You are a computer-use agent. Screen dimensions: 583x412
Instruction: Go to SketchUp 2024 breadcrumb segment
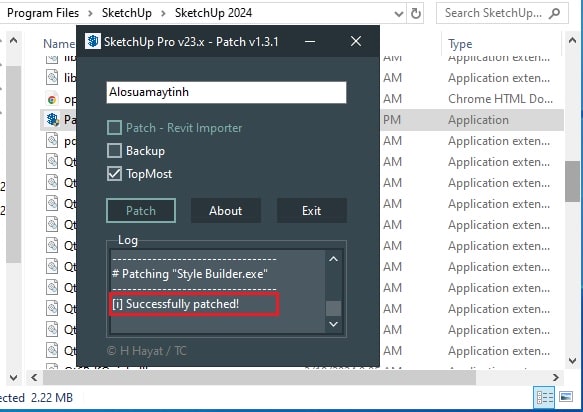[213, 13]
